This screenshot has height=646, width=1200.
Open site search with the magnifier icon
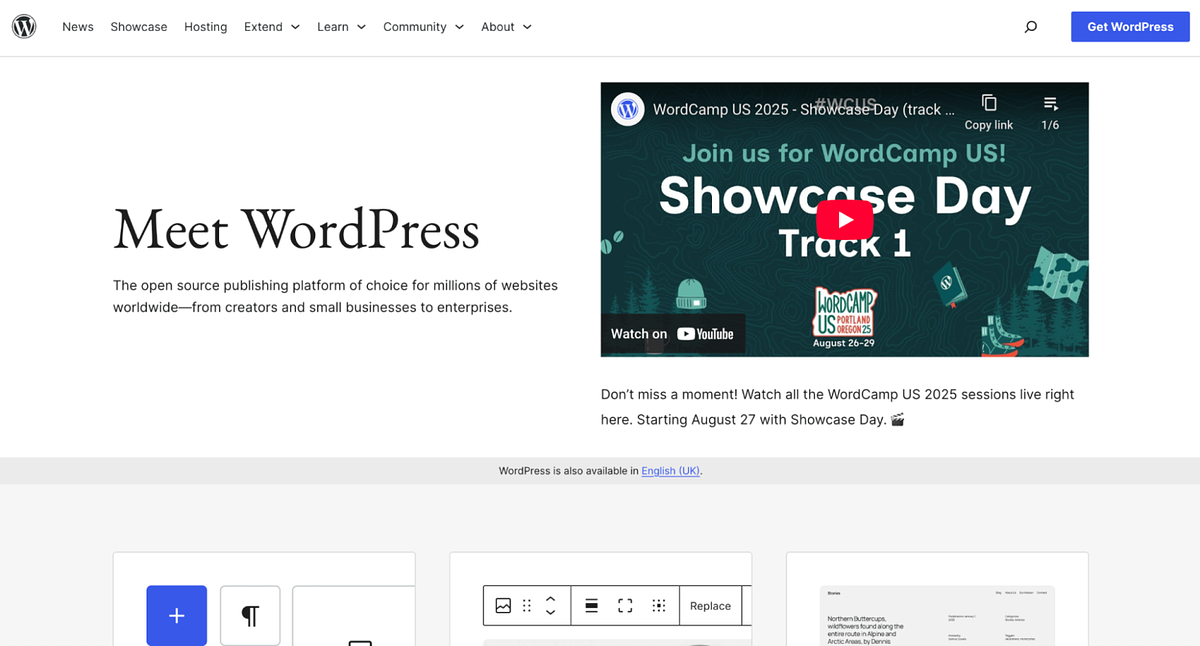coord(1030,26)
